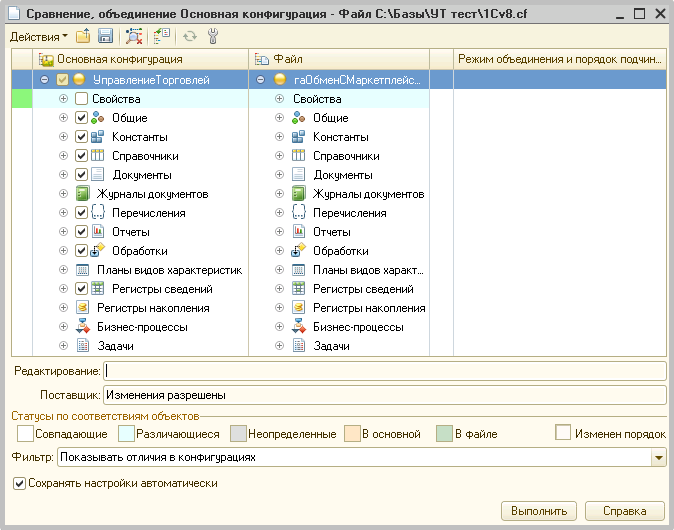Expand Задачи in the Файл column
Viewport: 674px width, 530px height.
[x=279, y=345]
